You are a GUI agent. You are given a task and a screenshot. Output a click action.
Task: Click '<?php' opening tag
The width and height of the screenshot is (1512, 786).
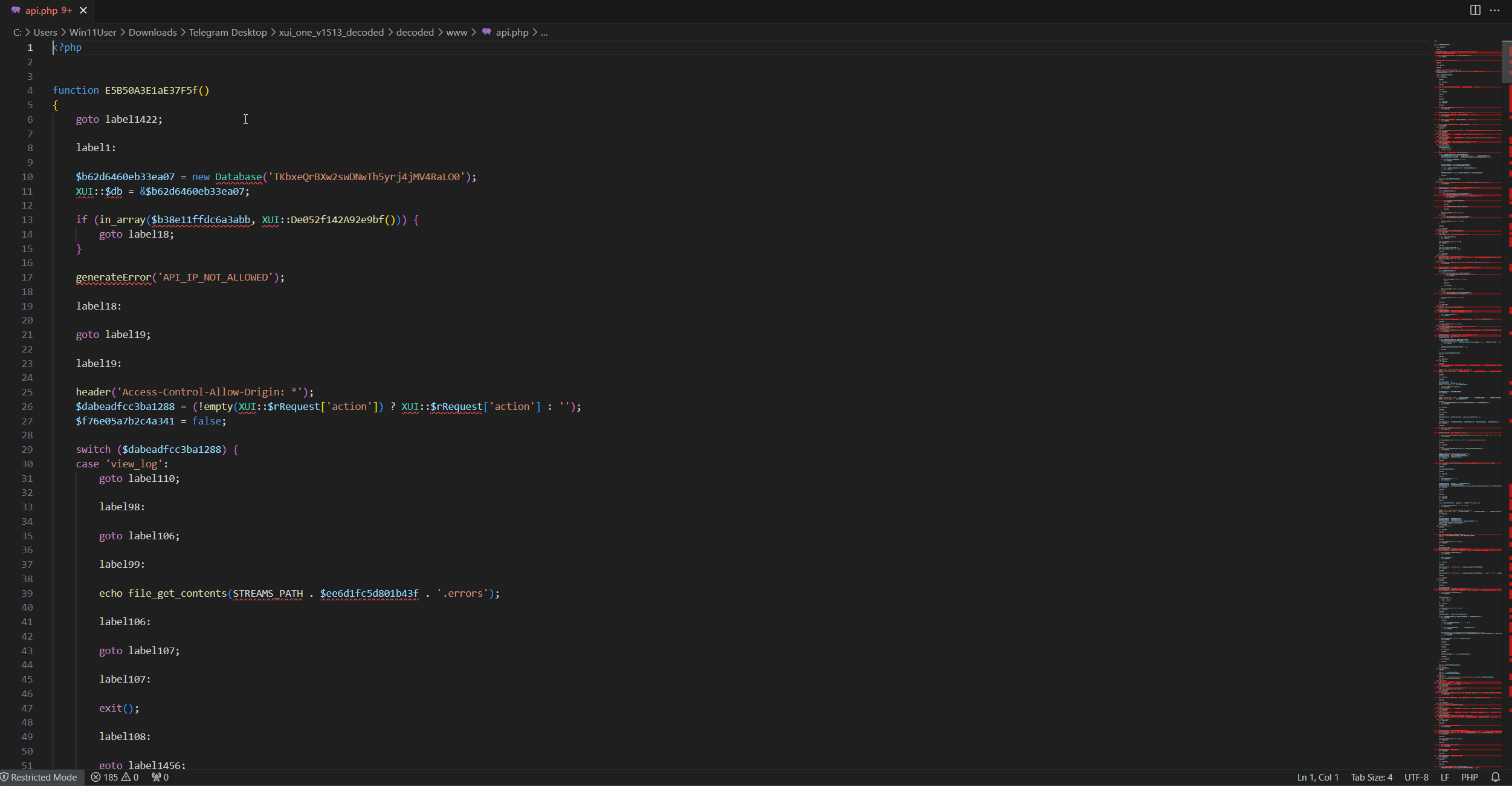67,47
